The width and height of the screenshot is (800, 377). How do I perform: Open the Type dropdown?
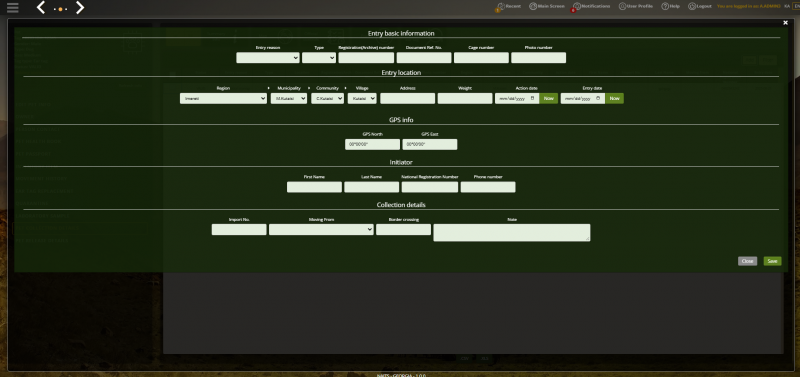click(x=319, y=58)
